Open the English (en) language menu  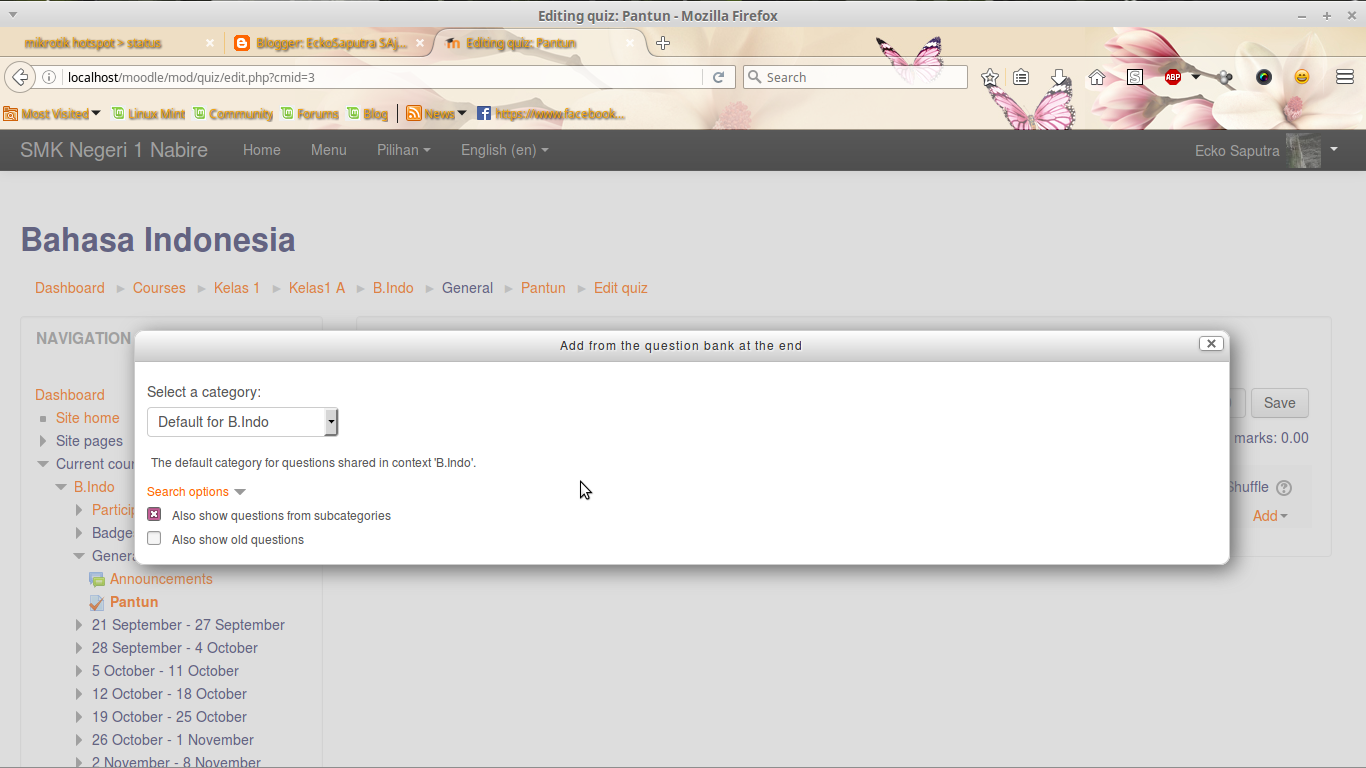(x=505, y=150)
